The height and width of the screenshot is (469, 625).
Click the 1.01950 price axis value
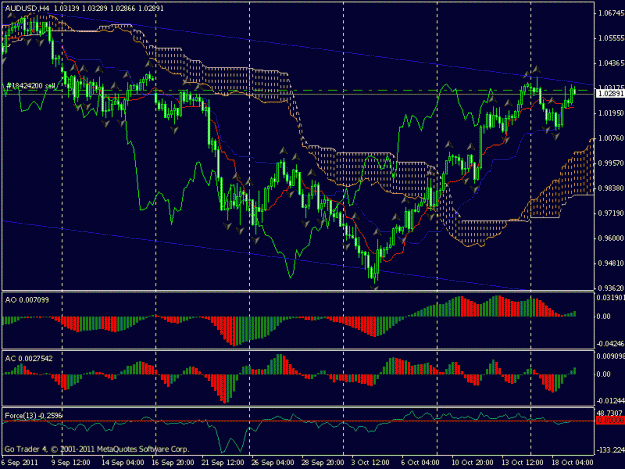611,113
